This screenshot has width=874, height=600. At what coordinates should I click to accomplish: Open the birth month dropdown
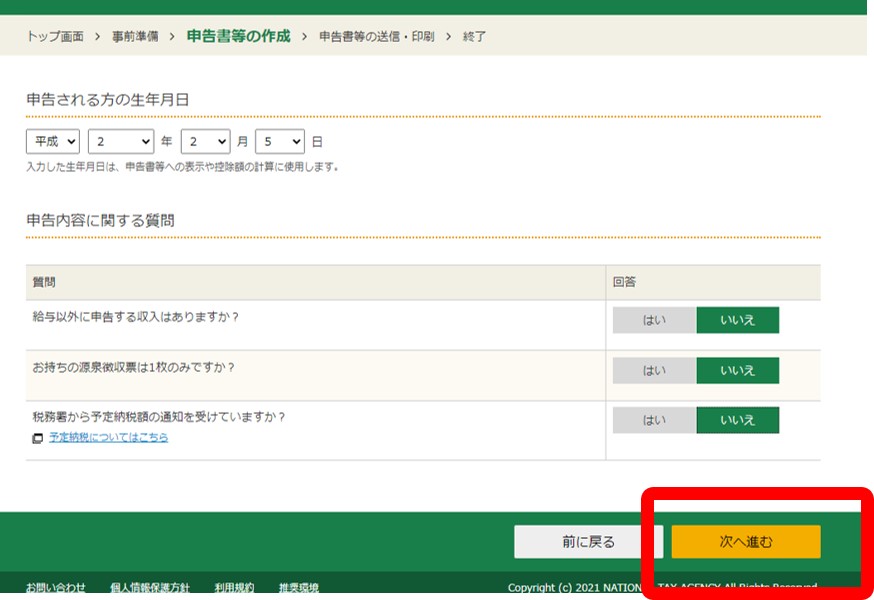[x=205, y=142]
